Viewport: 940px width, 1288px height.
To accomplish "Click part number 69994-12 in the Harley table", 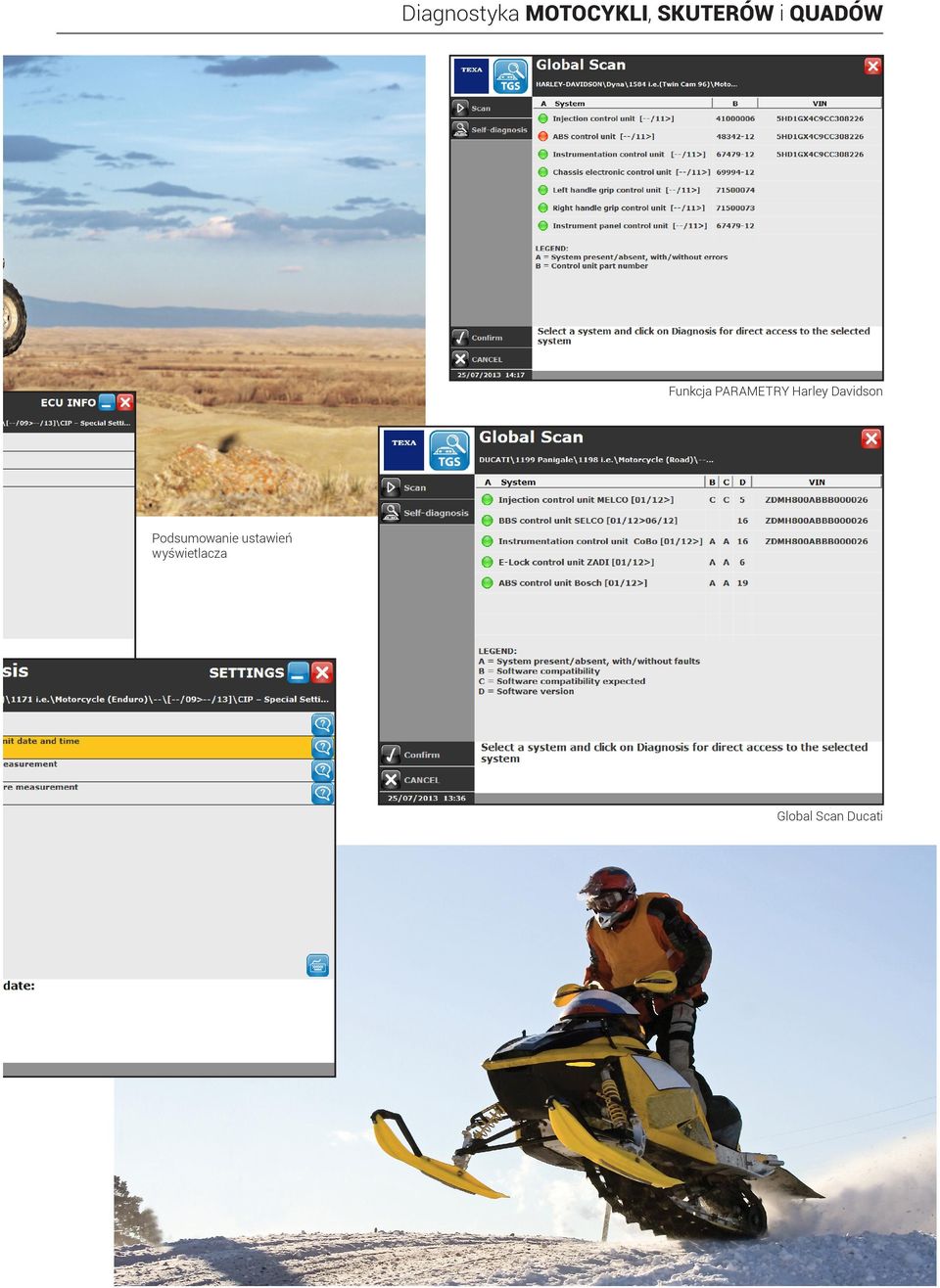I will (735, 172).
